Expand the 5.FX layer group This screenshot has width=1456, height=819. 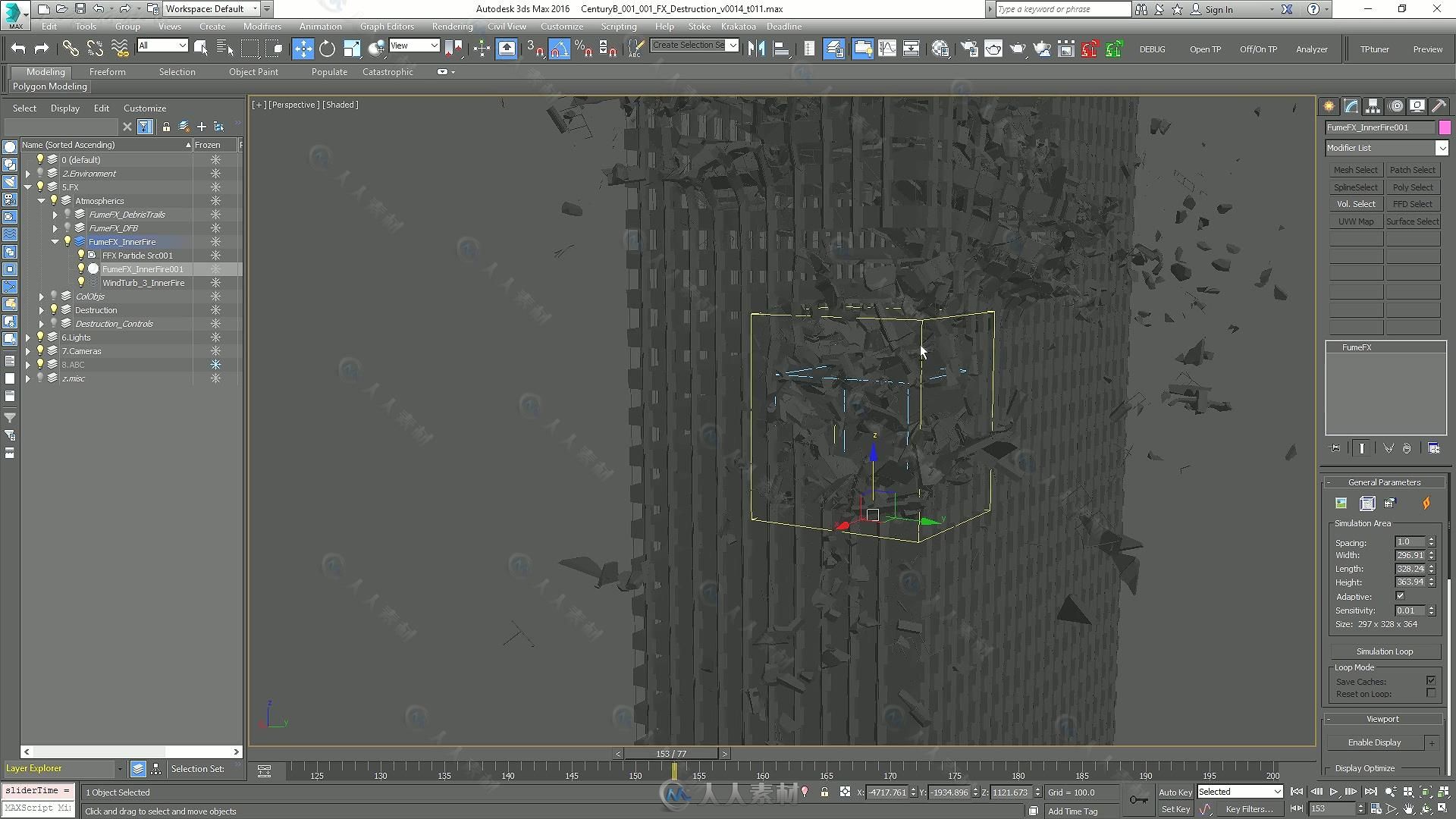pyautogui.click(x=27, y=187)
